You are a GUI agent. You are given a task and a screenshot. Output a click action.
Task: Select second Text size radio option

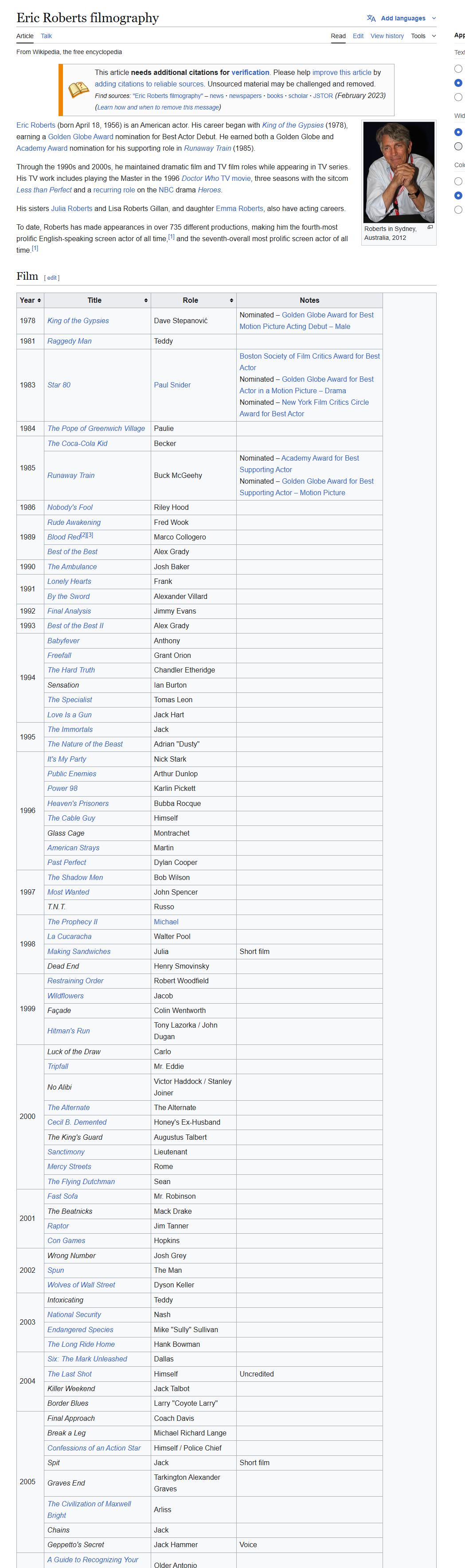tap(458, 83)
